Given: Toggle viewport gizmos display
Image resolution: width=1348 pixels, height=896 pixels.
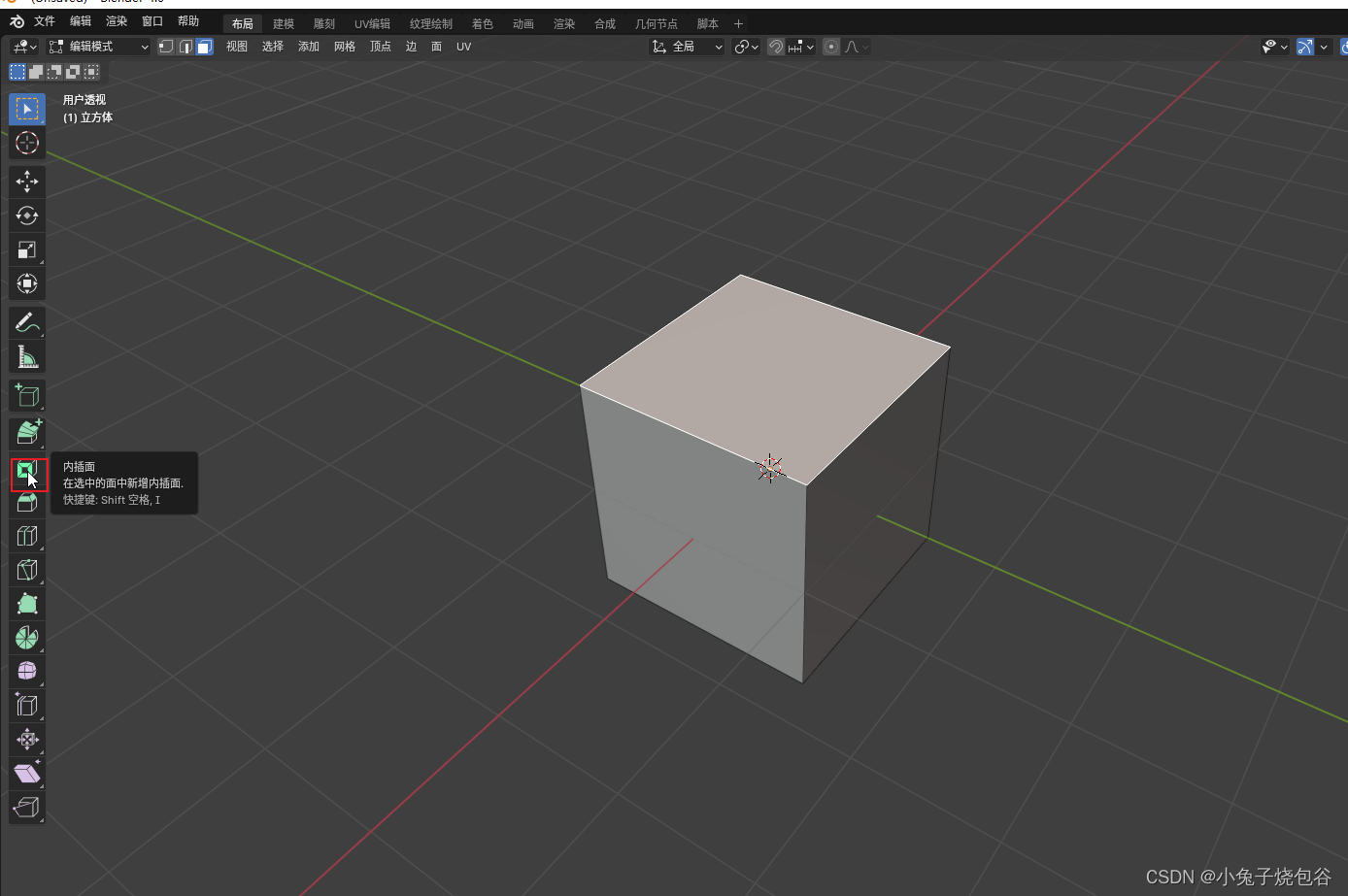Looking at the screenshot, I should (x=1305, y=47).
